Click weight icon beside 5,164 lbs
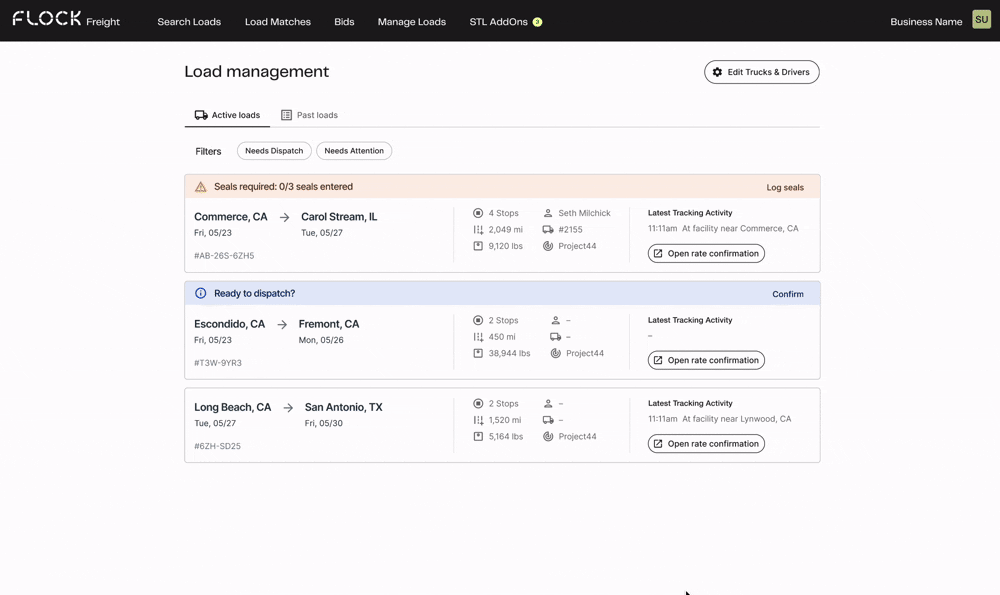The width and height of the screenshot is (1000, 595). (x=478, y=437)
